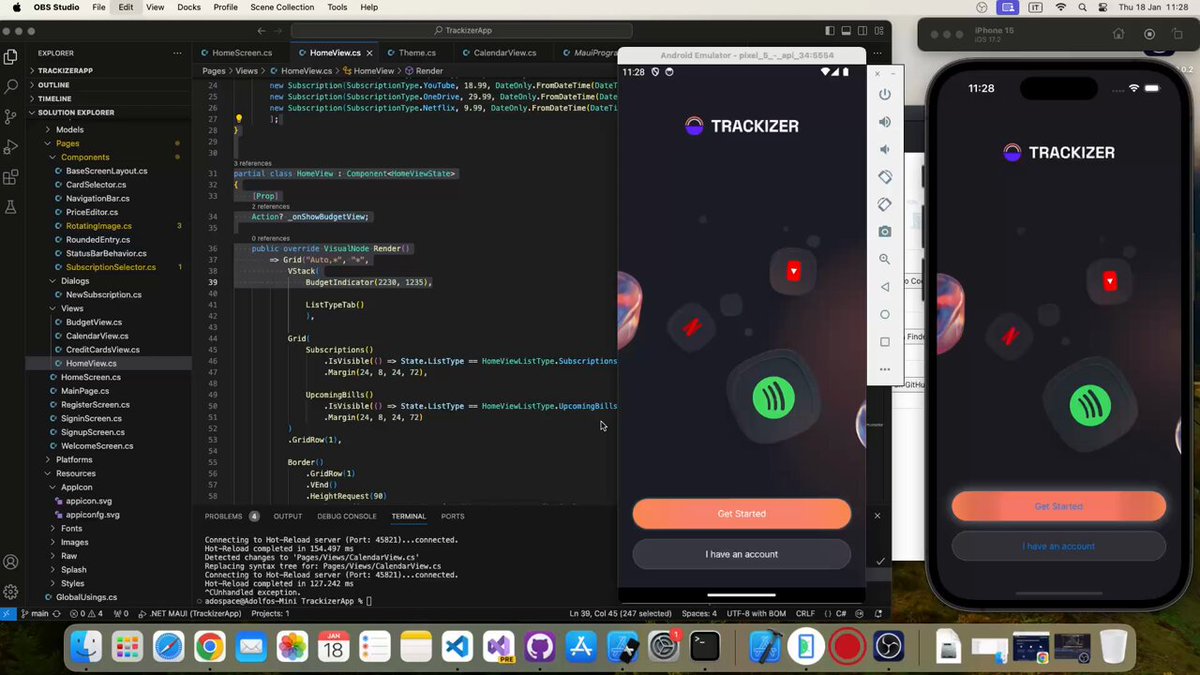
Task: Open the Profile menu
Action: click(x=225, y=7)
